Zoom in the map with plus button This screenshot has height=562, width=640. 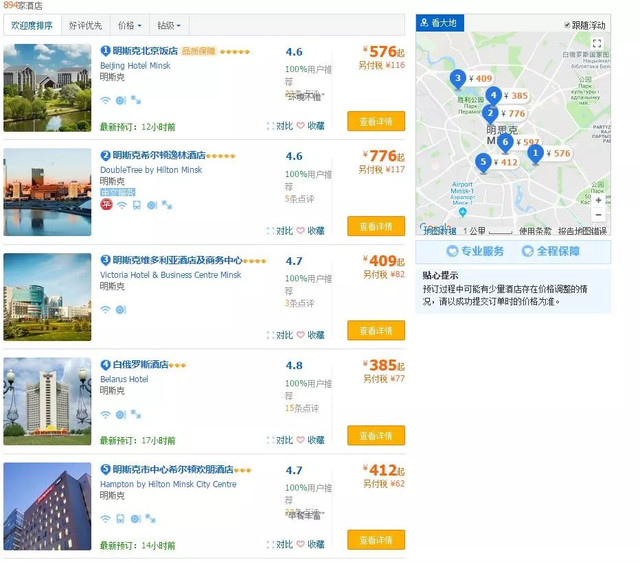click(x=598, y=200)
